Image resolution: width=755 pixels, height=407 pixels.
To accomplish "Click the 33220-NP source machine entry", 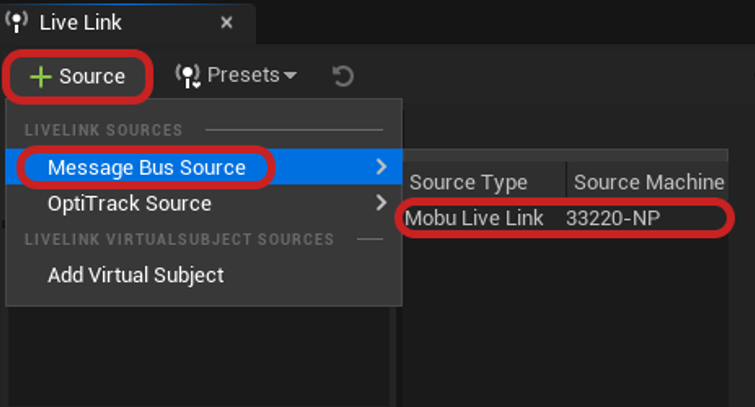I will pos(613,217).
